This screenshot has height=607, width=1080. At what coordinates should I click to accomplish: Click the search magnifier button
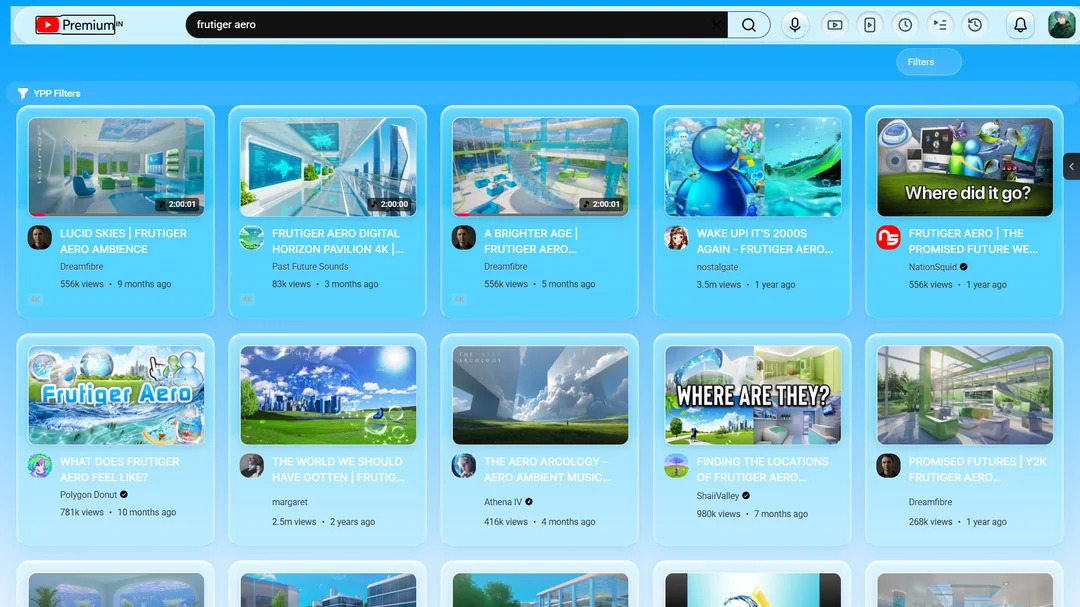coord(749,25)
